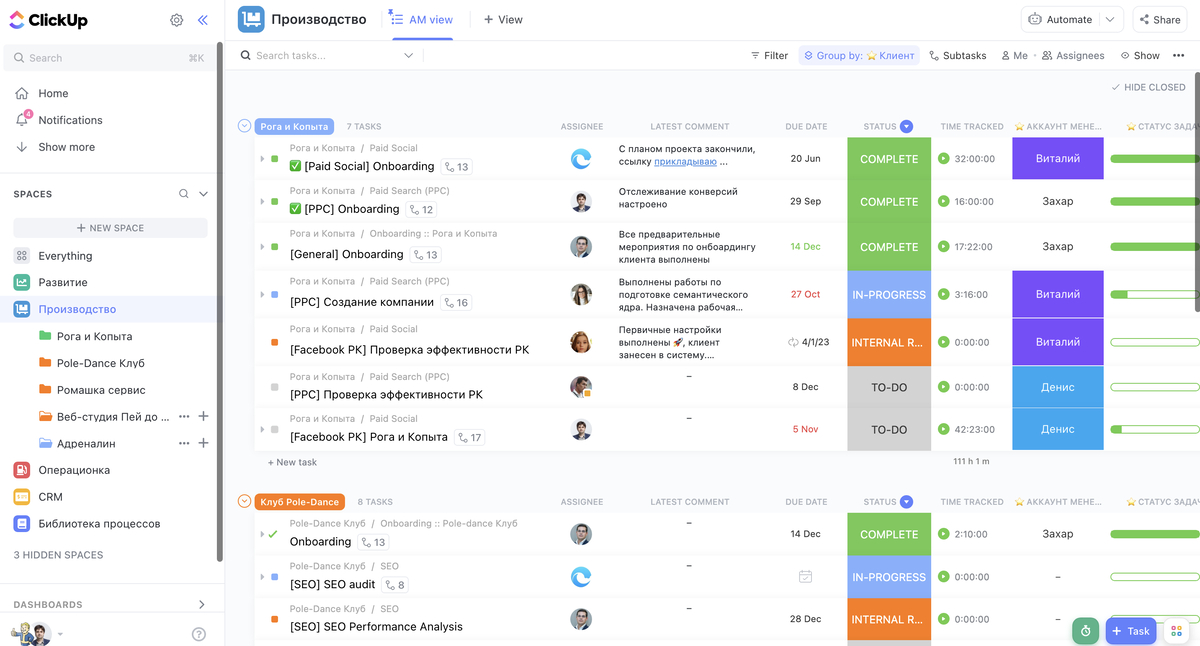Open the прикладываю link in comment
1200x646 pixels.
pyautogui.click(x=685, y=162)
